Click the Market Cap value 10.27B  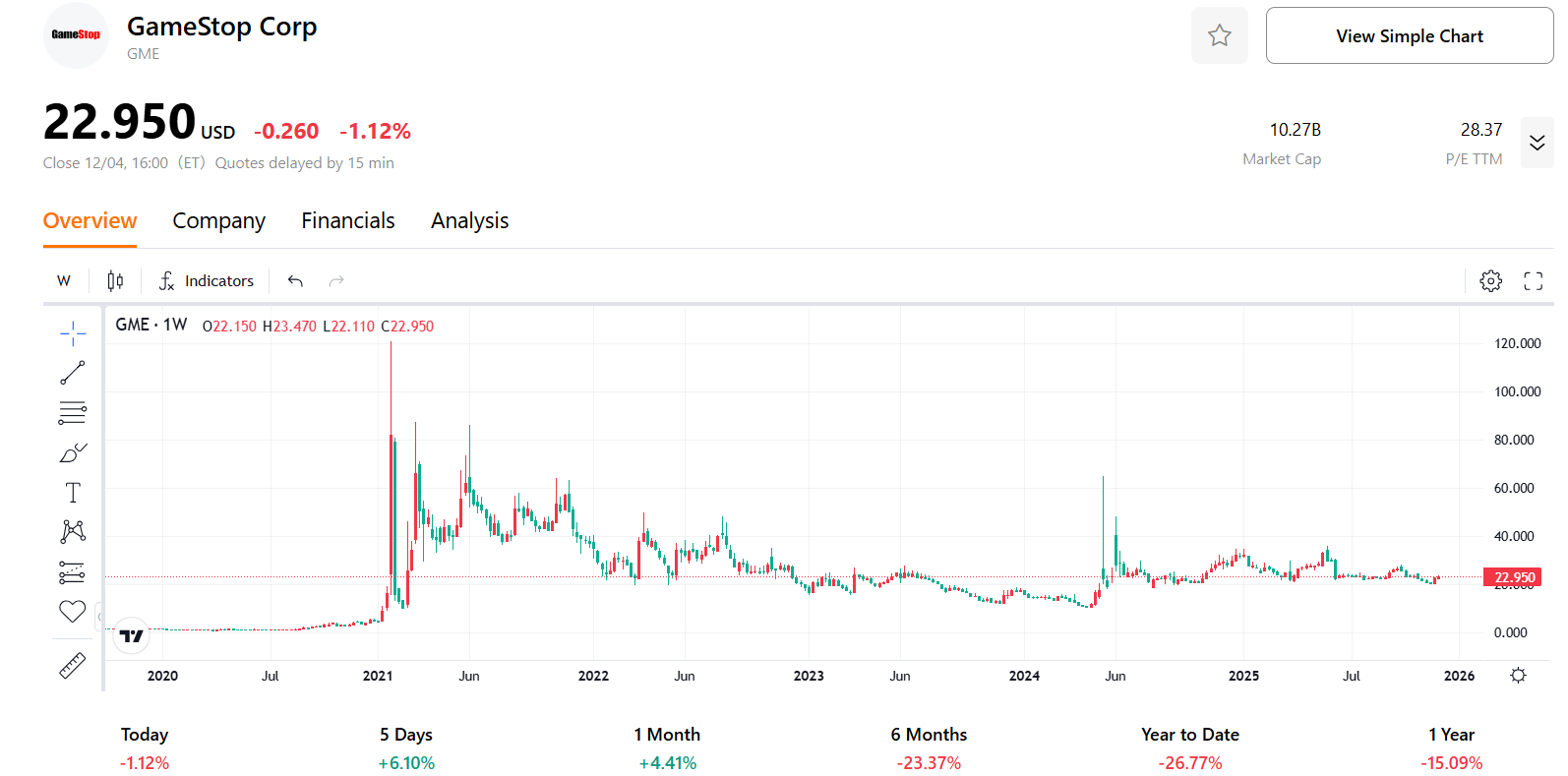click(1295, 130)
